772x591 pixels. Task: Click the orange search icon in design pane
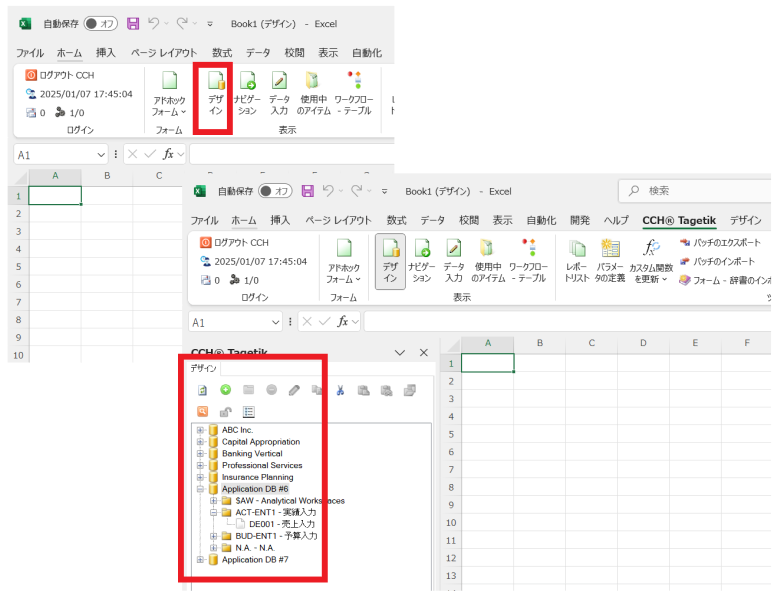pyautogui.click(x=202, y=411)
